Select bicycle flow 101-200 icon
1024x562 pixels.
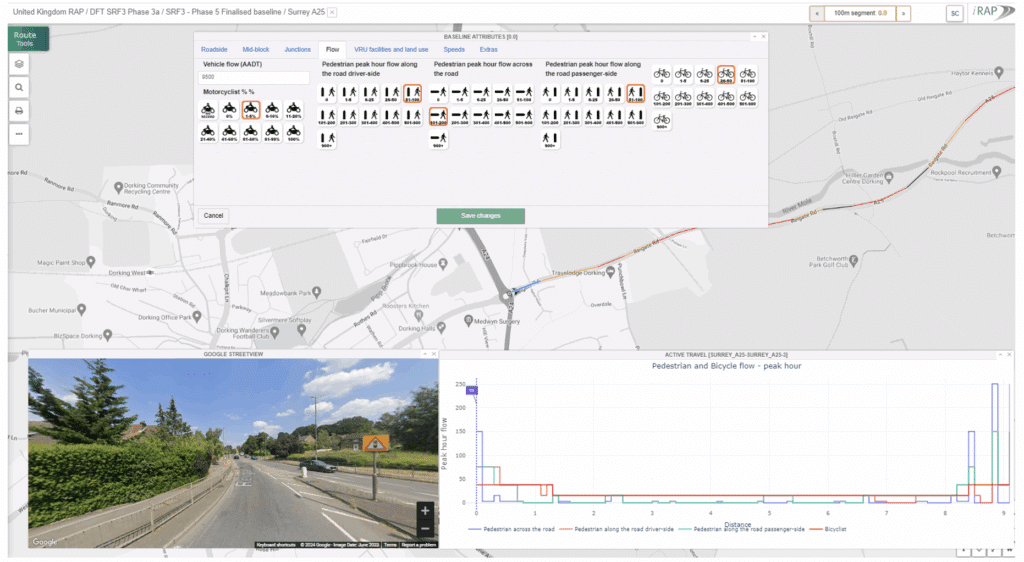point(662,98)
